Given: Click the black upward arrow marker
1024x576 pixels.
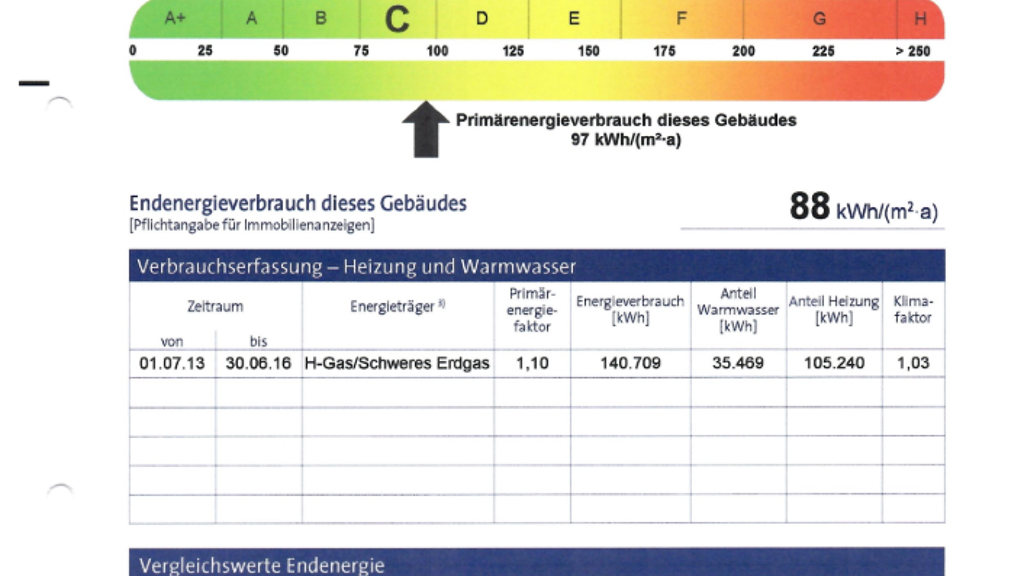Looking at the screenshot, I should (425, 130).
